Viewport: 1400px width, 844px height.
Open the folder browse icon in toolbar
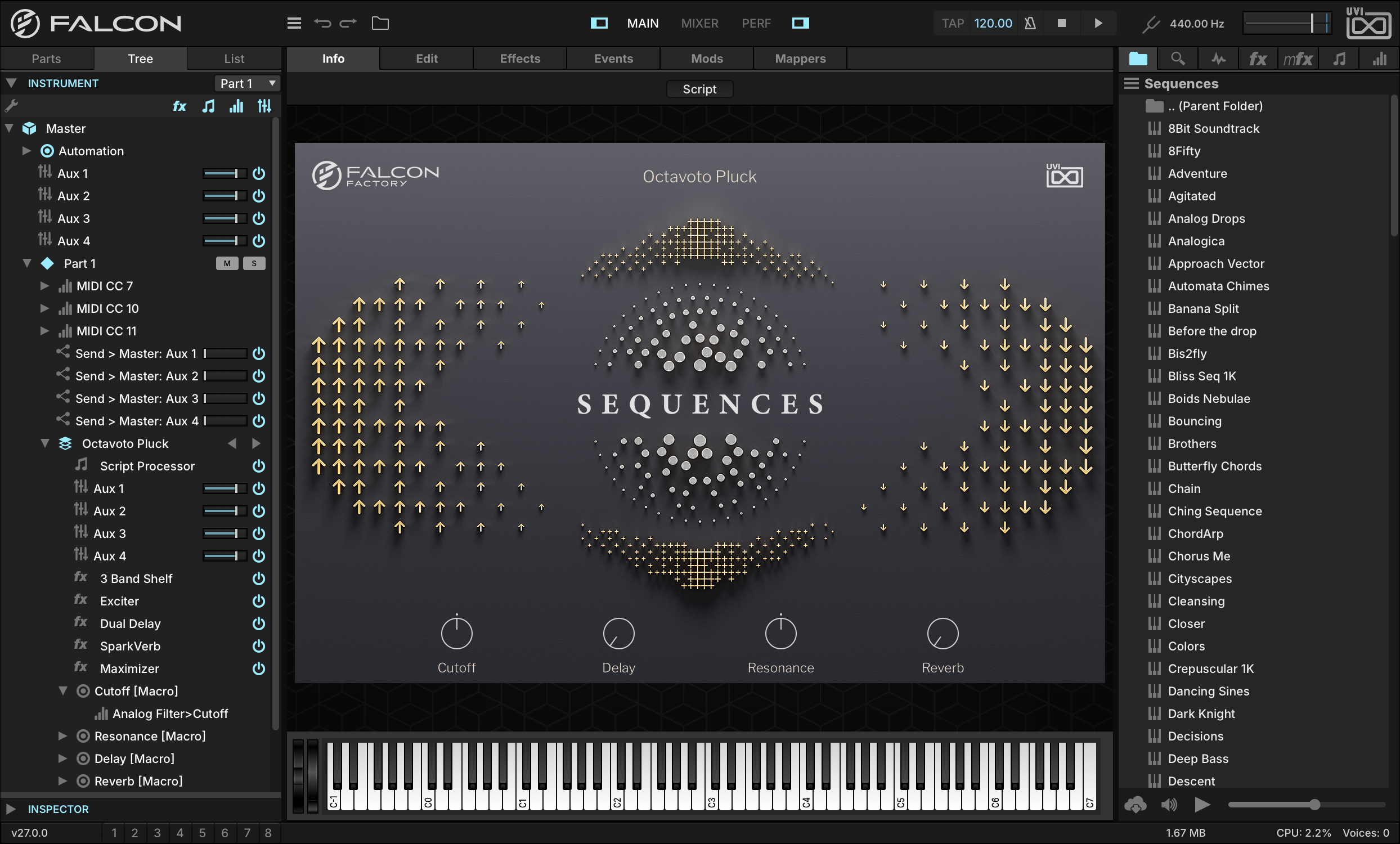point(380,23)
